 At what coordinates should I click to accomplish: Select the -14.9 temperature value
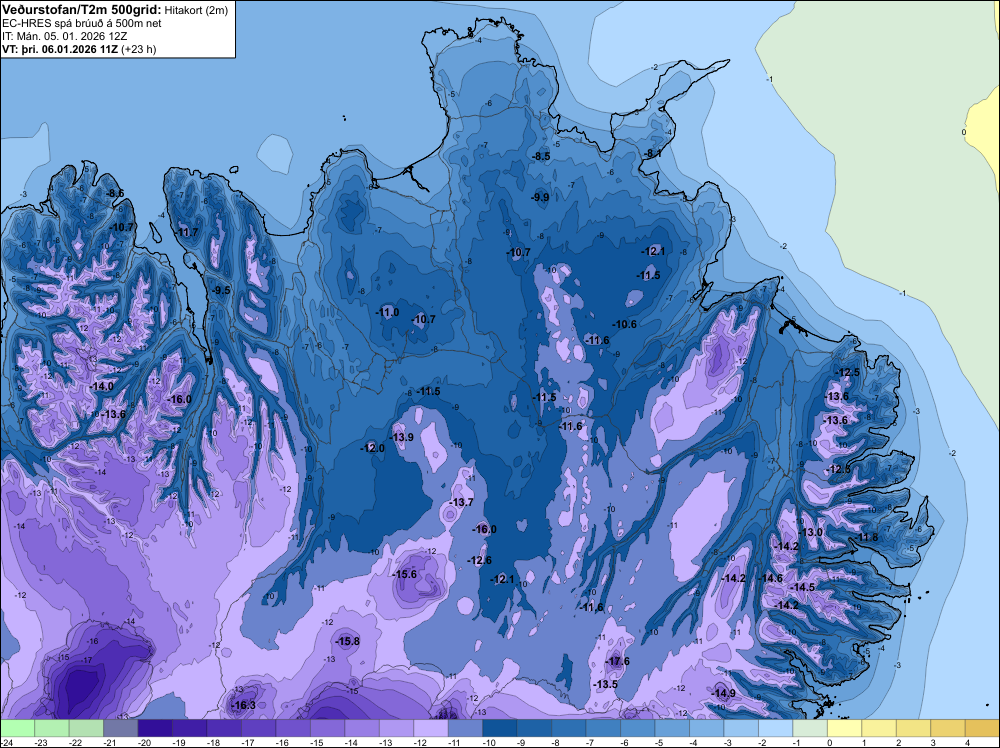723,693
